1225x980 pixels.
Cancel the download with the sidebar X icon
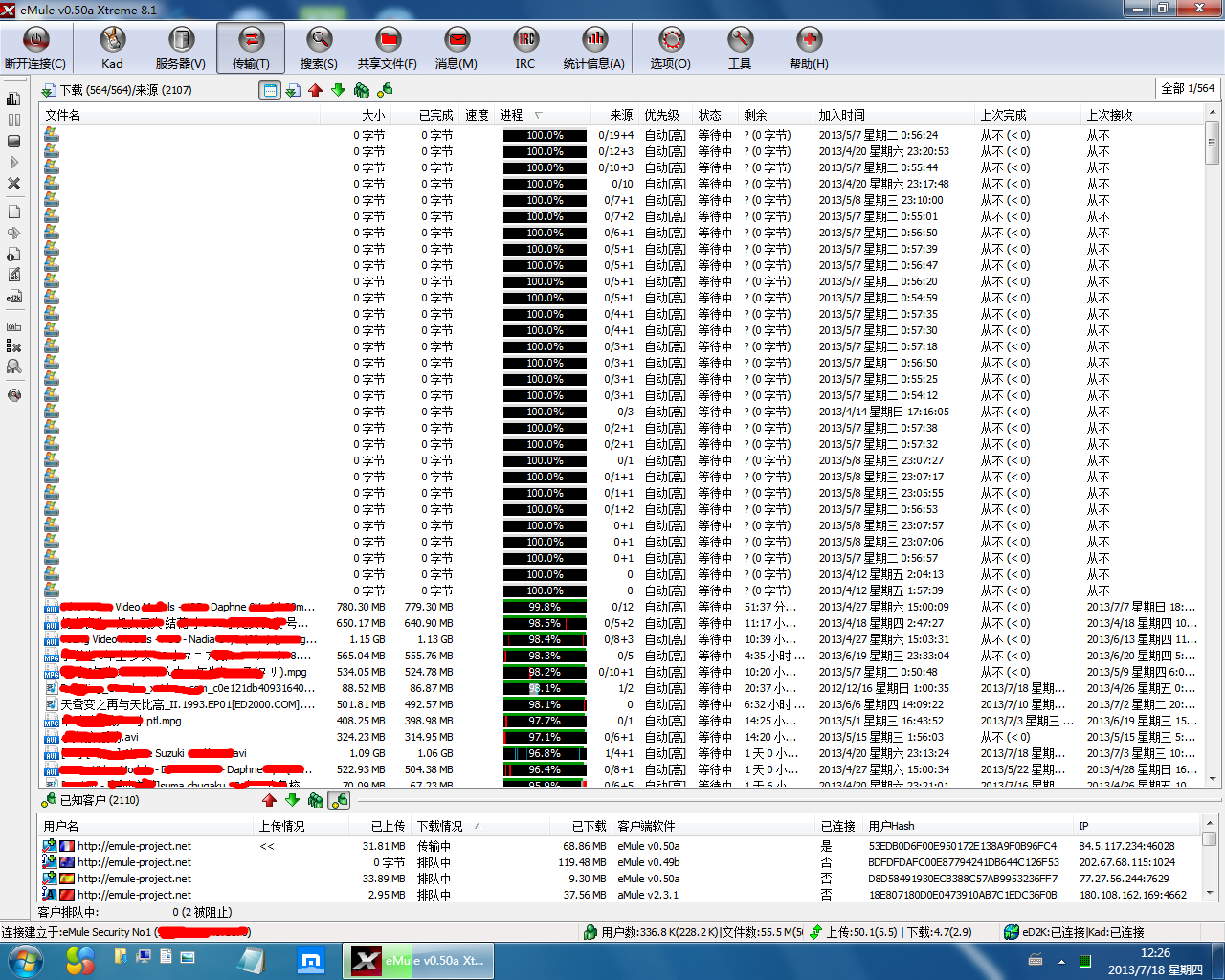click(14, 184)
